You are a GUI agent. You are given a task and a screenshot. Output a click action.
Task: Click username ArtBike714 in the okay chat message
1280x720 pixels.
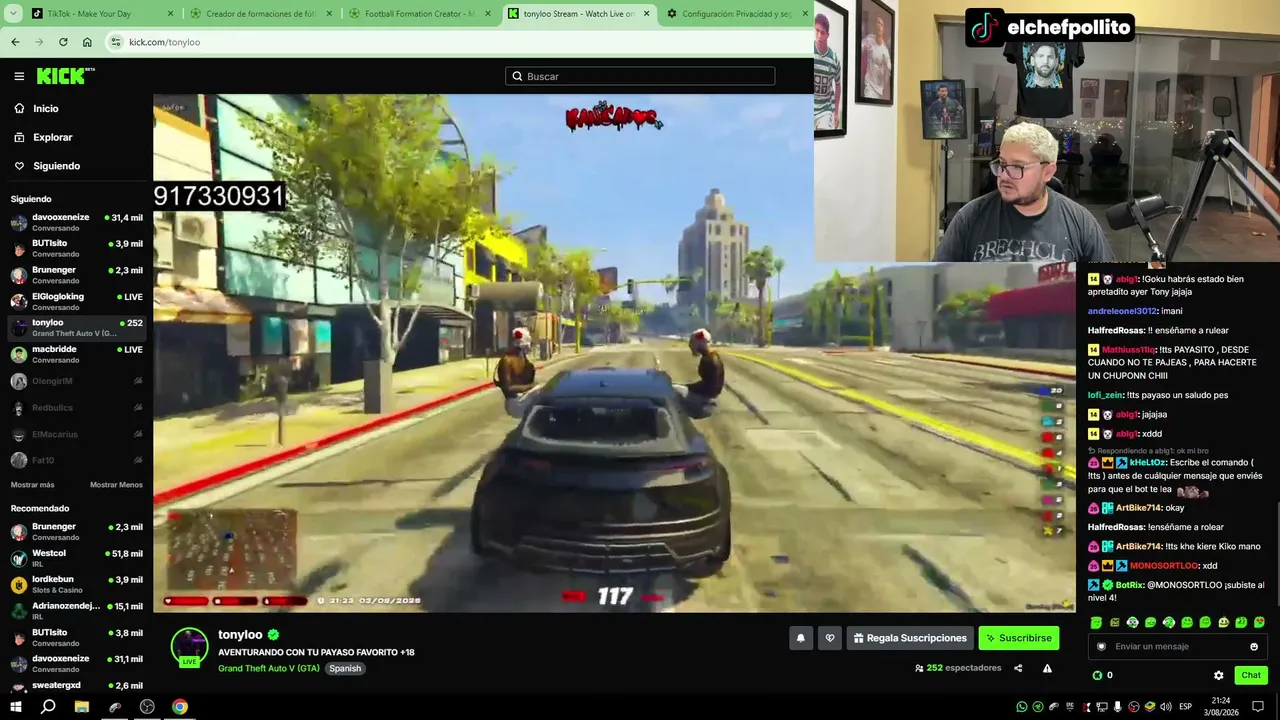[x=1138, y=508]
